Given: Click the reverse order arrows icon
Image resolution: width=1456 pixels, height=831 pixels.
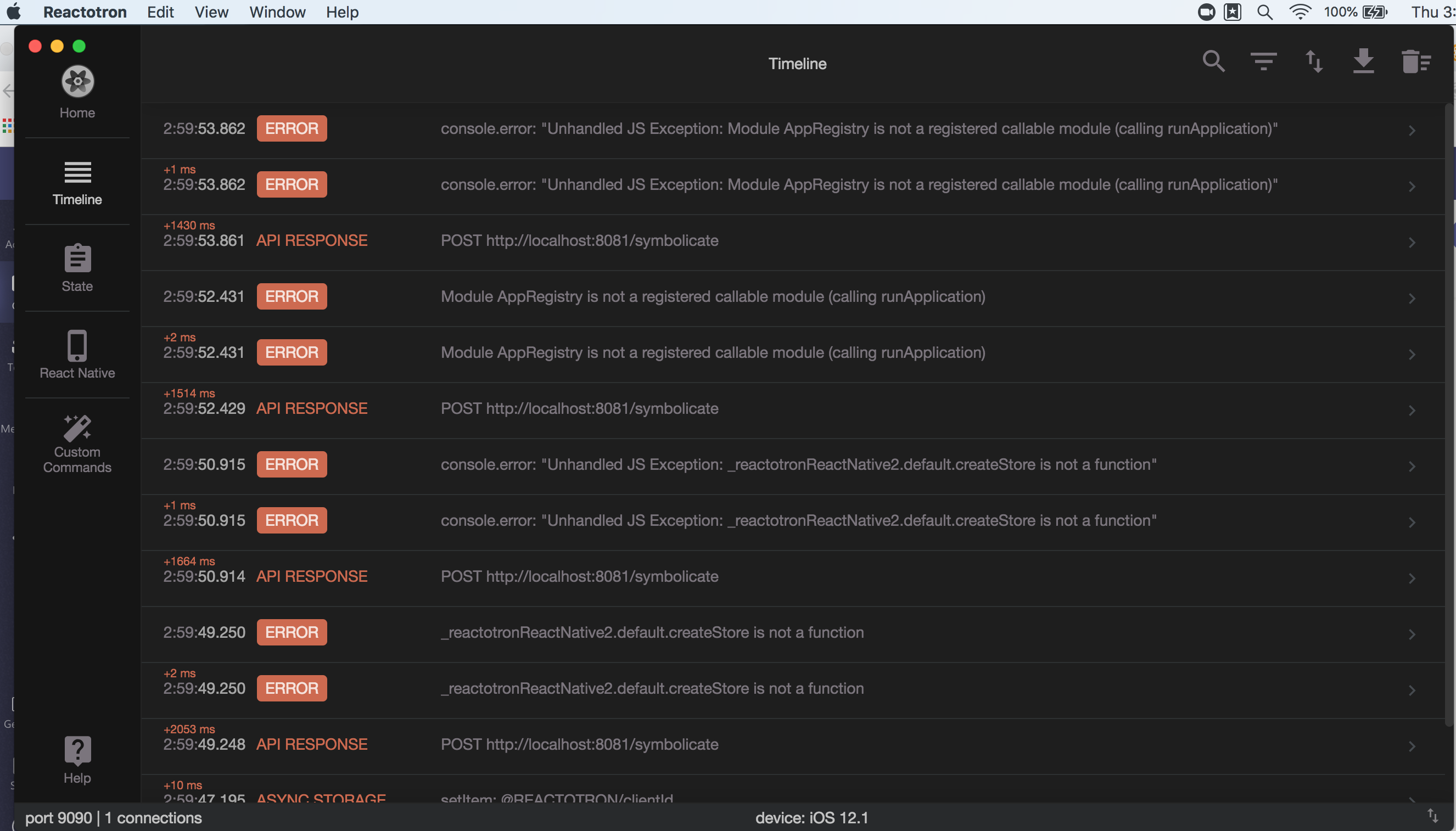Looking at the screenshot, I should click(1314, 61).
